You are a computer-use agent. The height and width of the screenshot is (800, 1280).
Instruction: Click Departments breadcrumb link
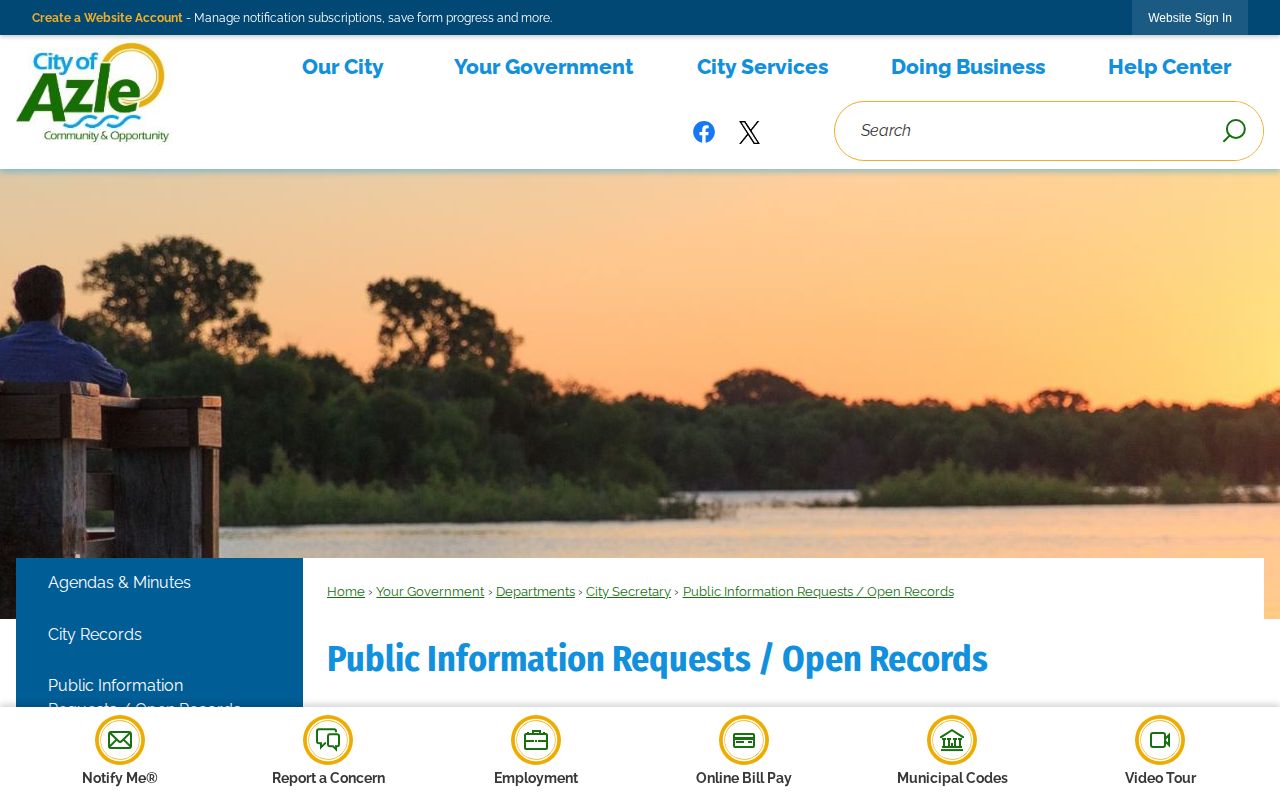tap(535, 592)
